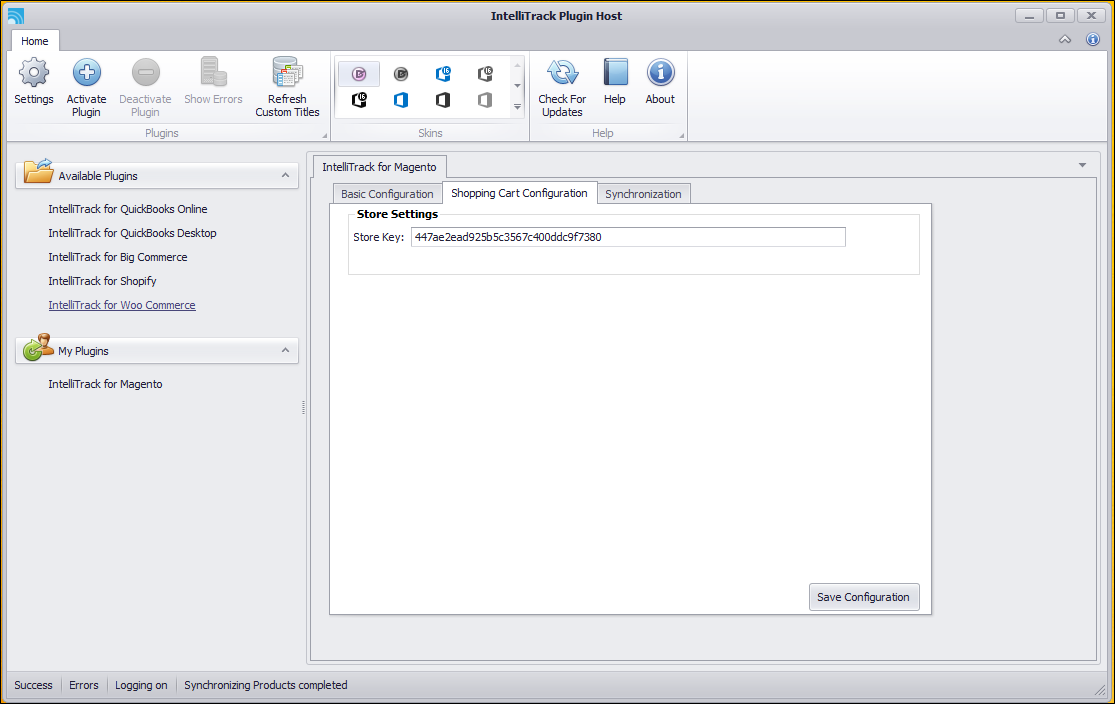
Task: Collapse the Available Plugins group
Action: coord(285,175)
